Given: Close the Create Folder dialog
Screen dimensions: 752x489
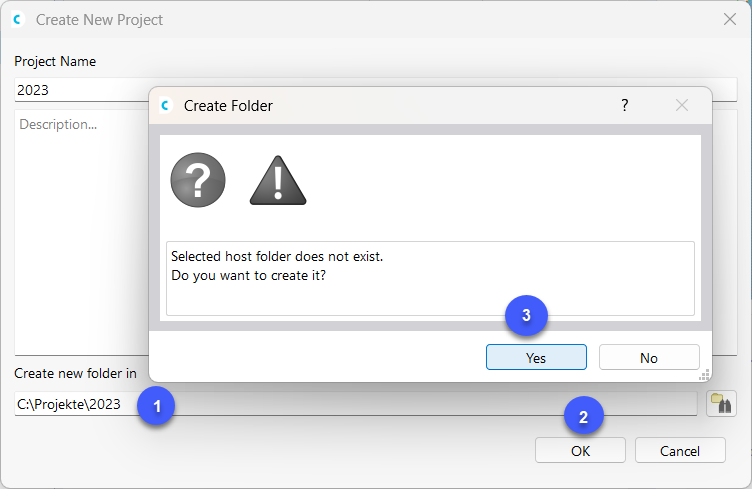Looking at the screenshot, I should coord(682,105).
